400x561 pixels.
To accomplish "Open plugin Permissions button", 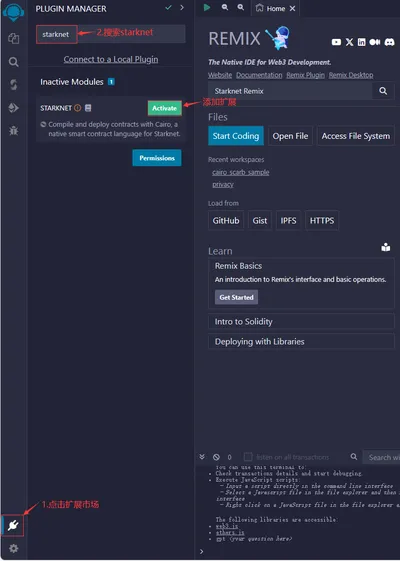I will click(x=157, y=158).
